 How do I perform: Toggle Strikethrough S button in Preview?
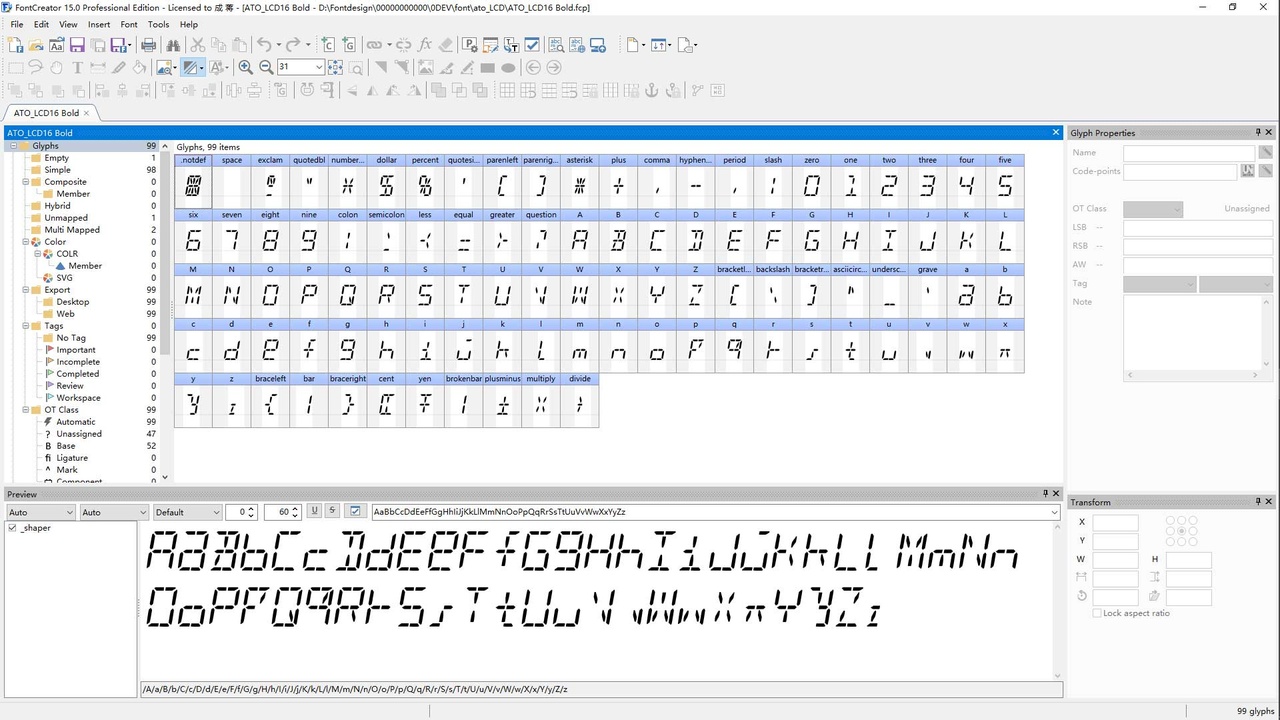point(332,511)
